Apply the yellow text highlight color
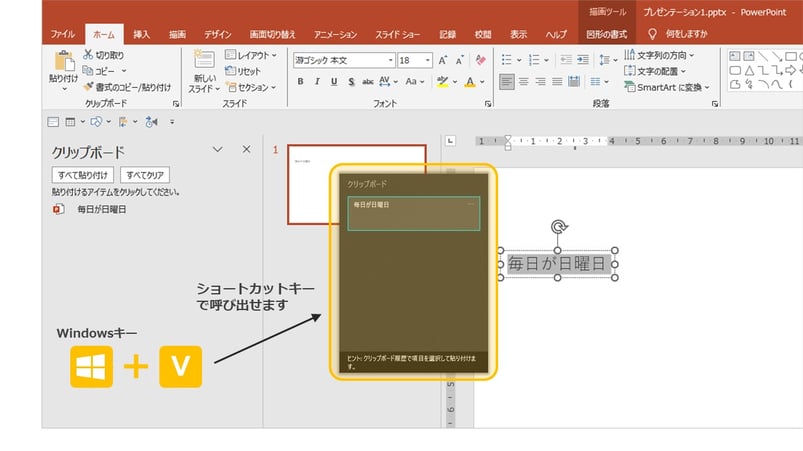This screenshot has height=451, width=803. [442, 82]
